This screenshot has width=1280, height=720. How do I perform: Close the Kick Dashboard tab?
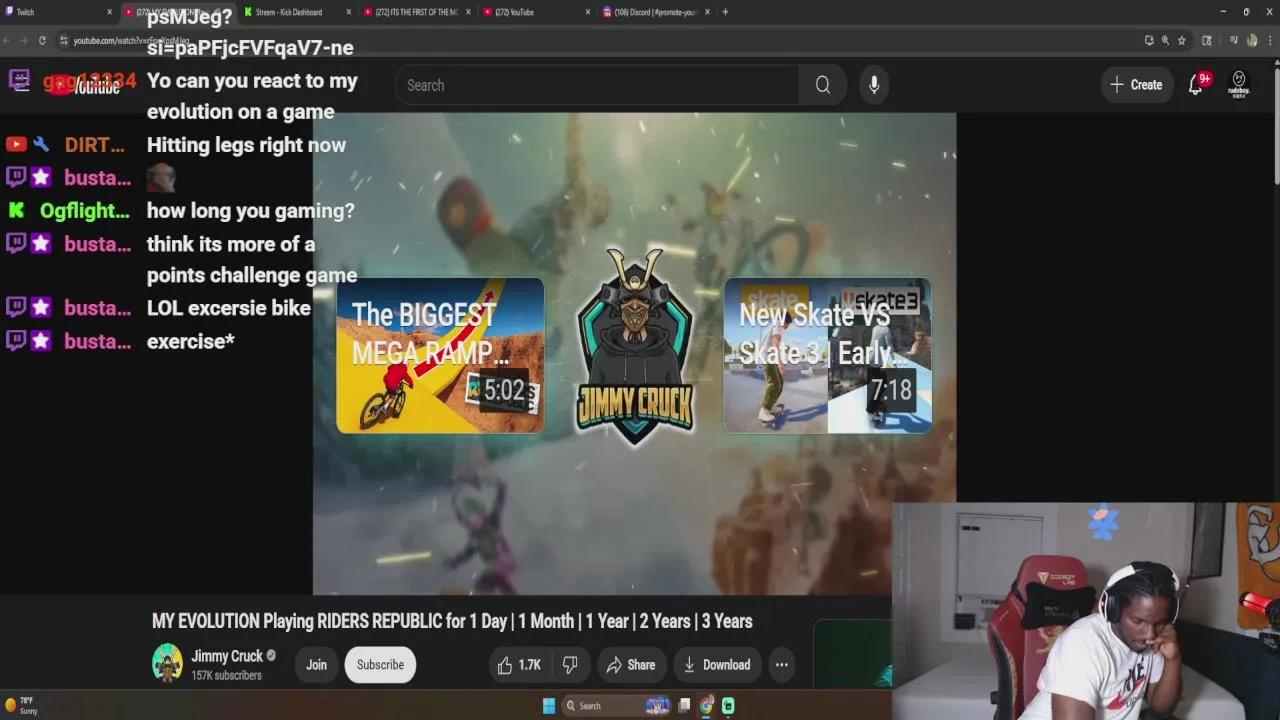pyautogui.click(x=349, y=12)
